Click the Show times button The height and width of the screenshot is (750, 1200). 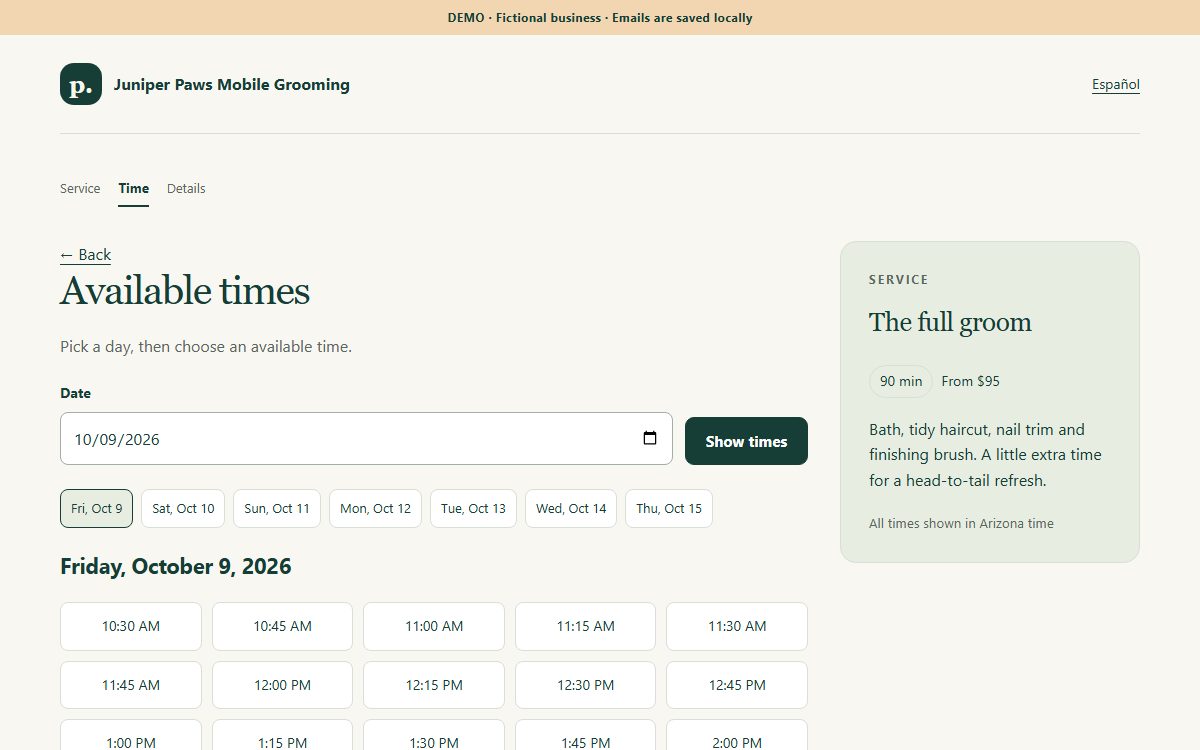point(746,441)
